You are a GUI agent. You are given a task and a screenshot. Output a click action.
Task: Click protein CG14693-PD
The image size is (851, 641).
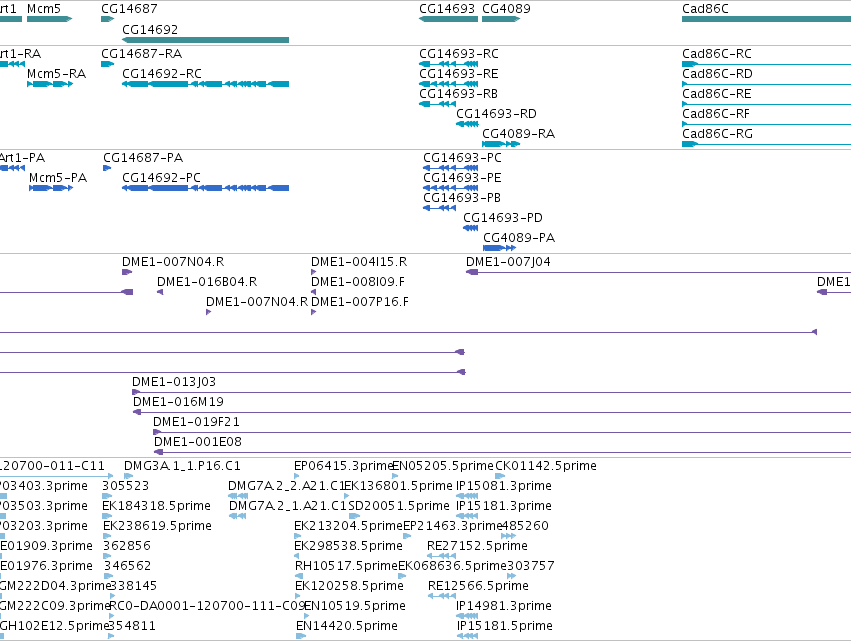[471, 228]
